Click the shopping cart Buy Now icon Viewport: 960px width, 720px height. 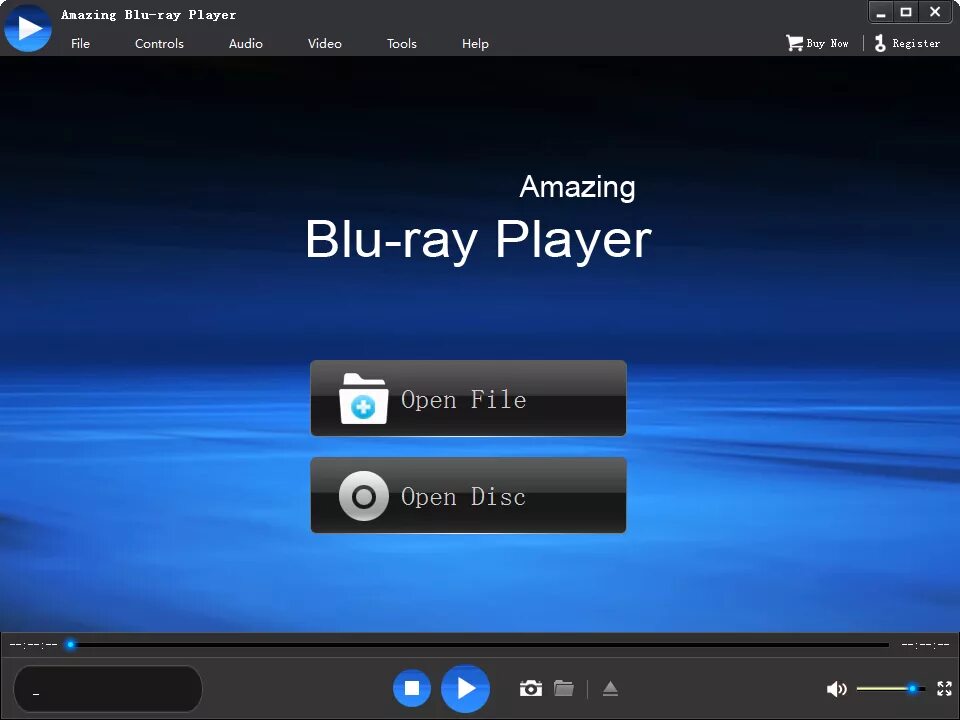pos(795,43)
